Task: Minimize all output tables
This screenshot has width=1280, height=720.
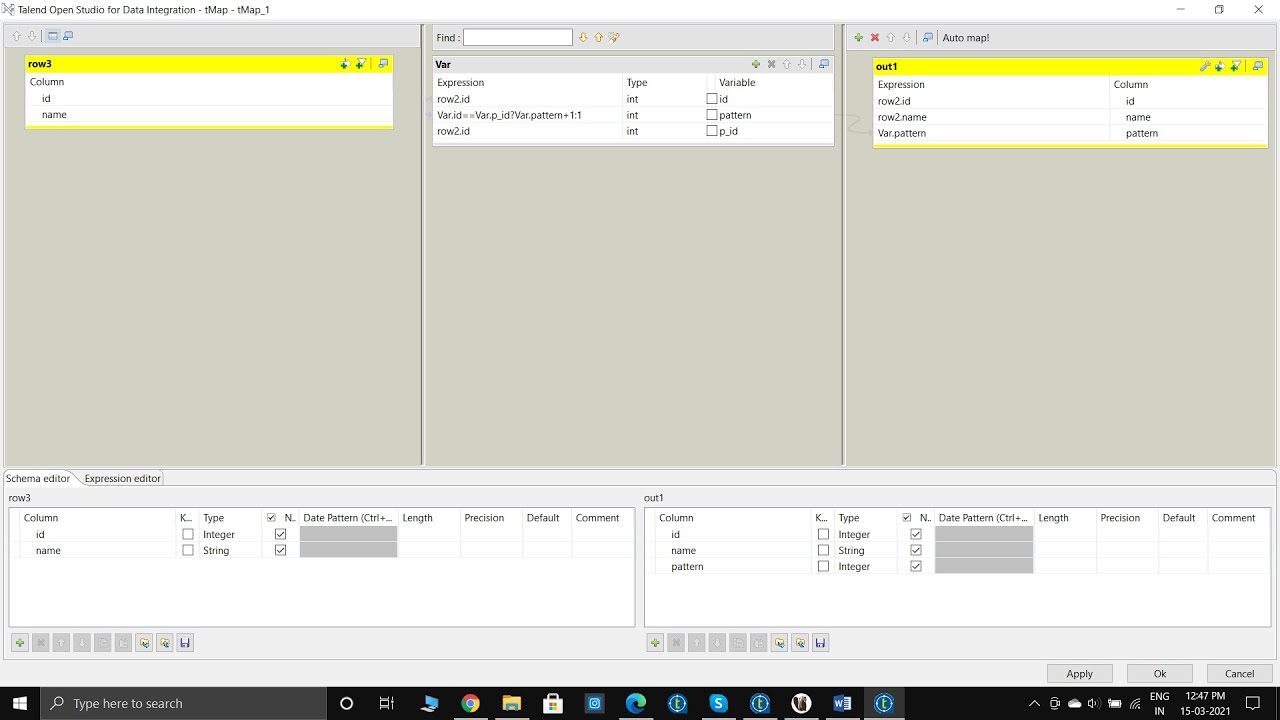Action: coord(927,37)
